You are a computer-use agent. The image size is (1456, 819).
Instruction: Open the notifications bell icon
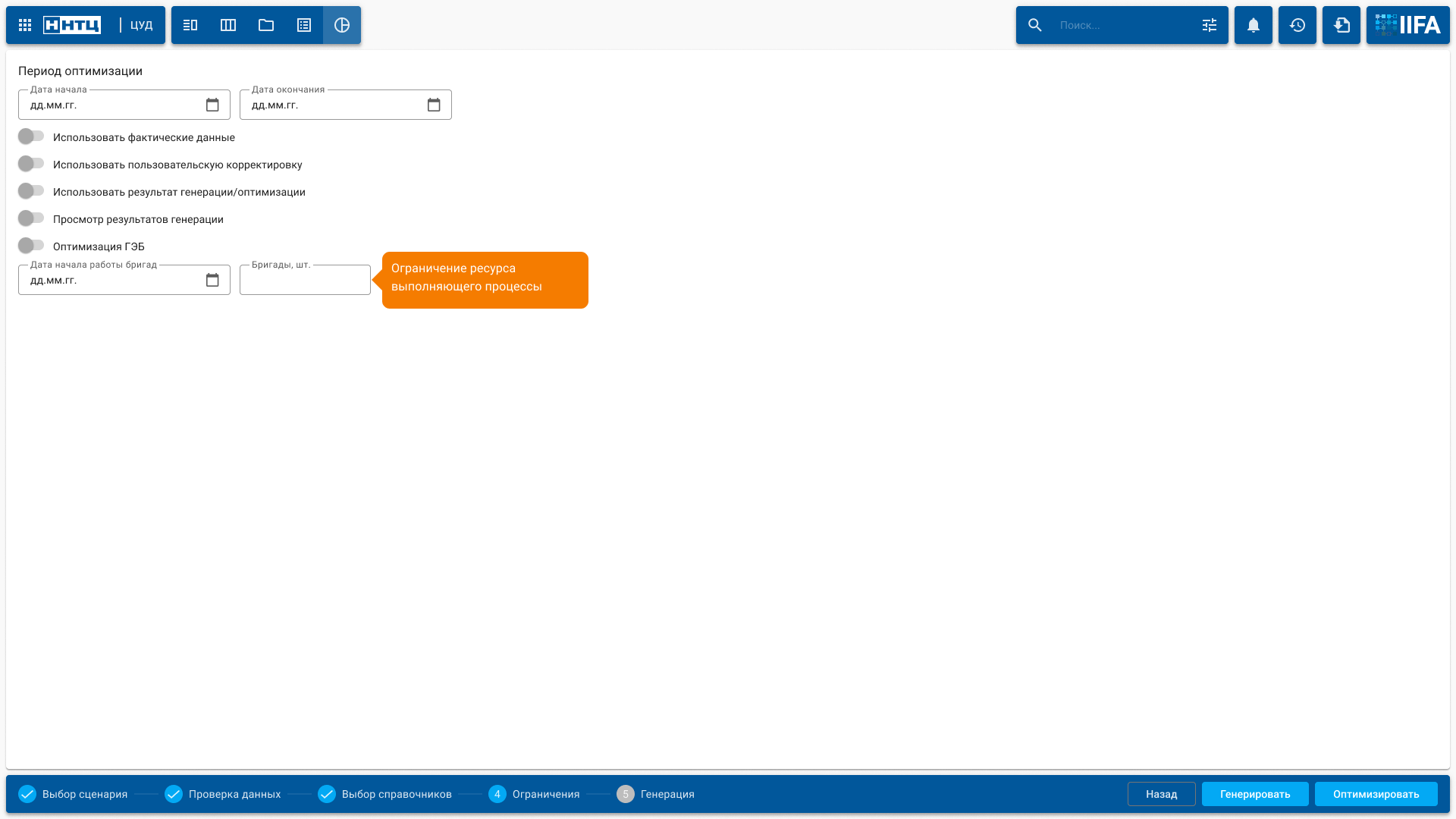pos(1254,25)
